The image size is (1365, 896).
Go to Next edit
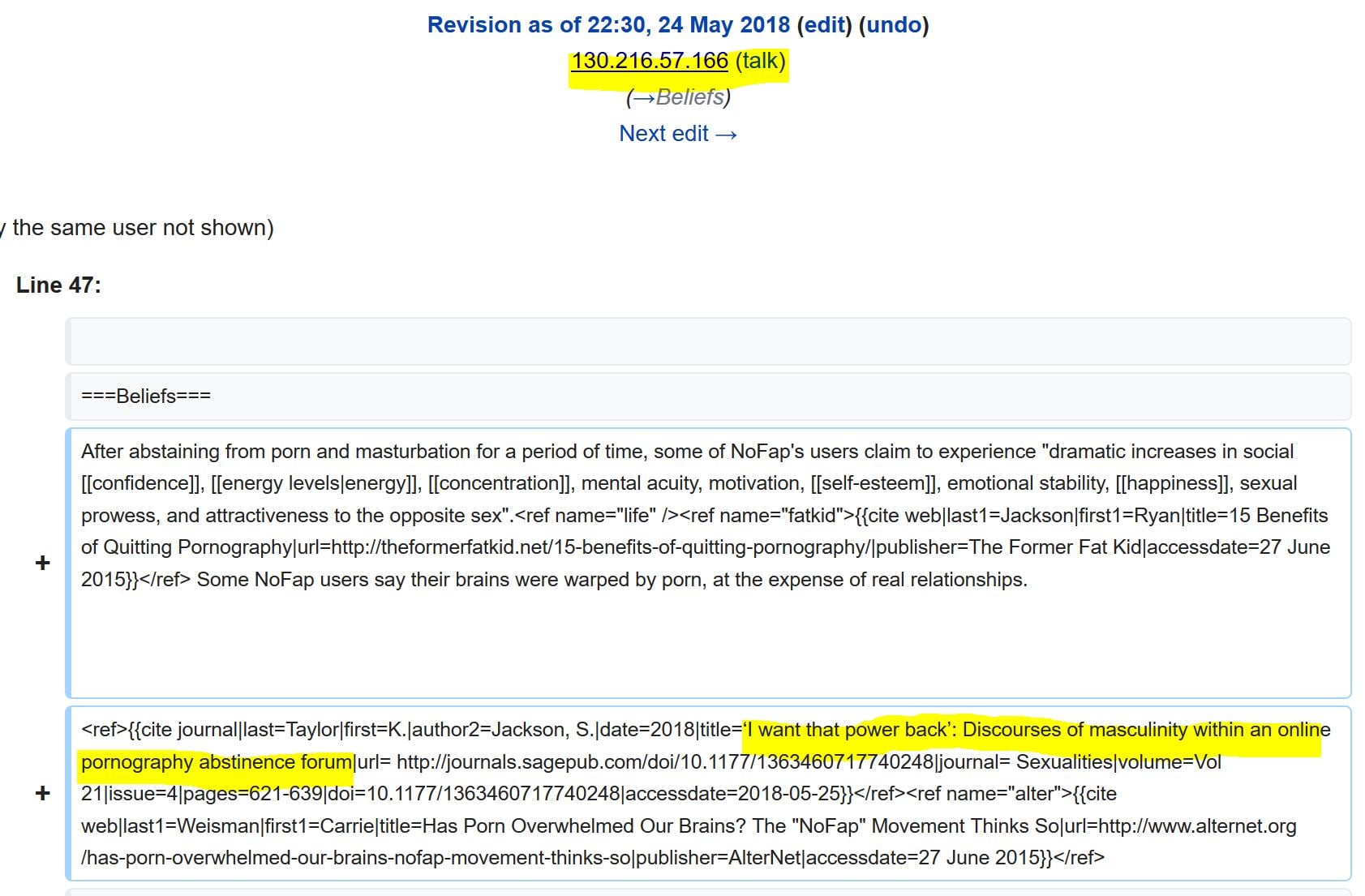point(678,133)
